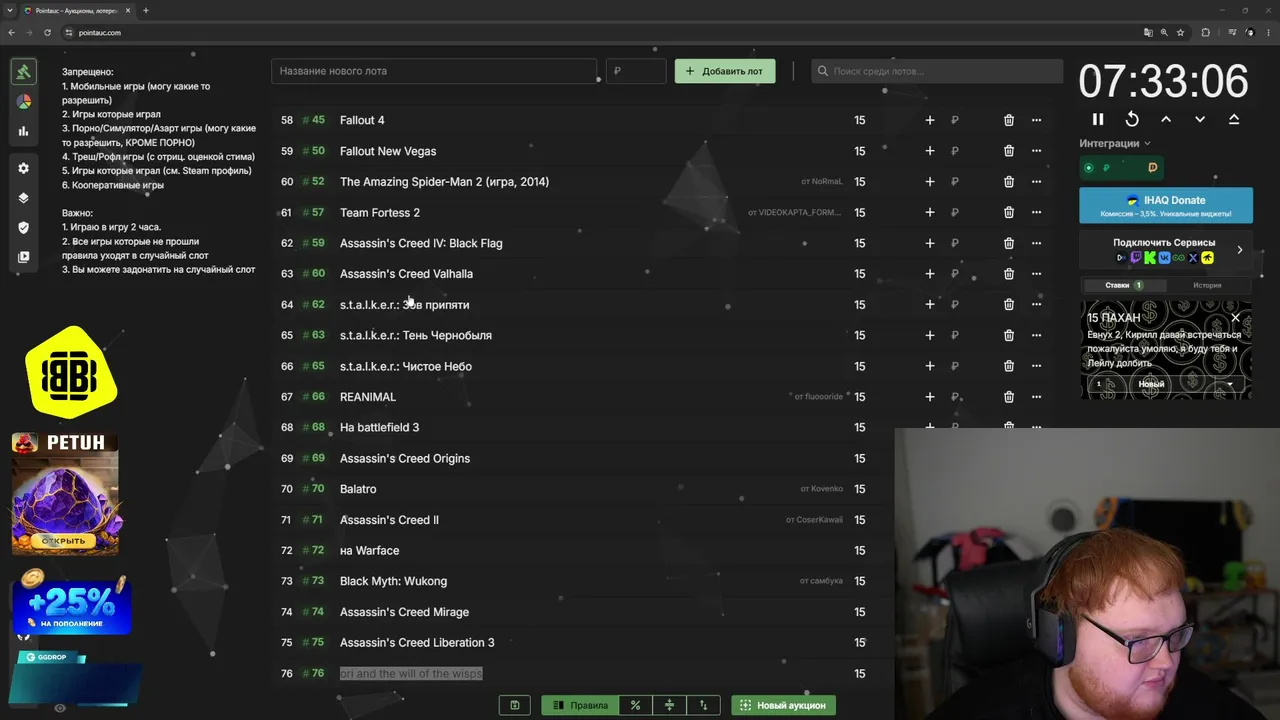Start a Новый аукцион
The width and height of the screenshot is (1280, 720).
point(783,705)
